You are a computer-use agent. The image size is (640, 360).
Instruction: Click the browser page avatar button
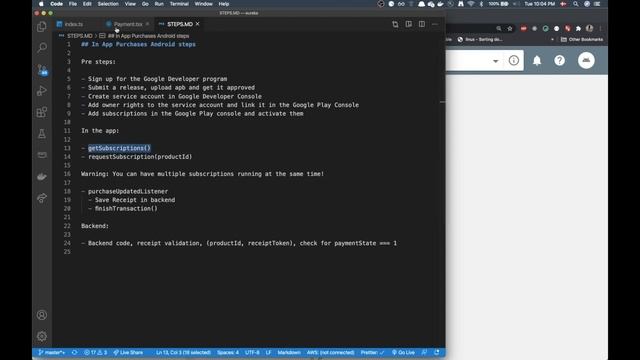(x=586, y=60)
